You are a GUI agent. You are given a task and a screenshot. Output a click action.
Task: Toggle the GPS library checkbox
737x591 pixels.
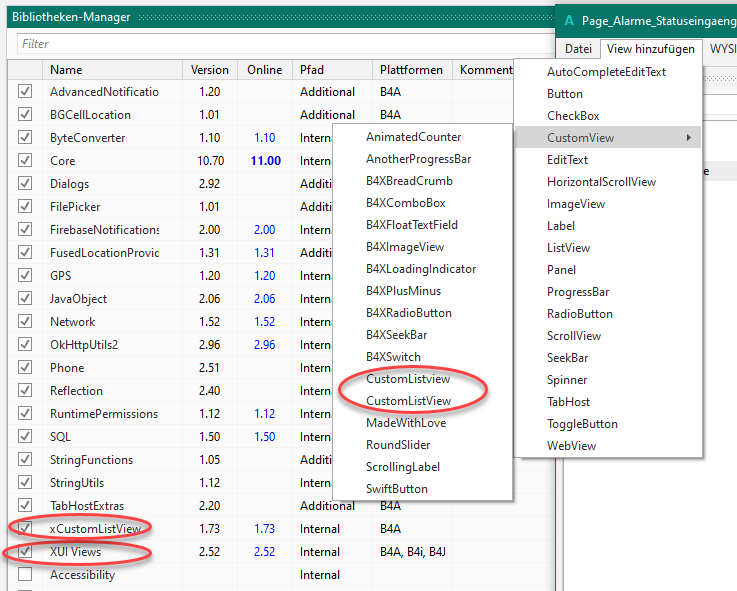pyautogui.click(x=25, y=276)
